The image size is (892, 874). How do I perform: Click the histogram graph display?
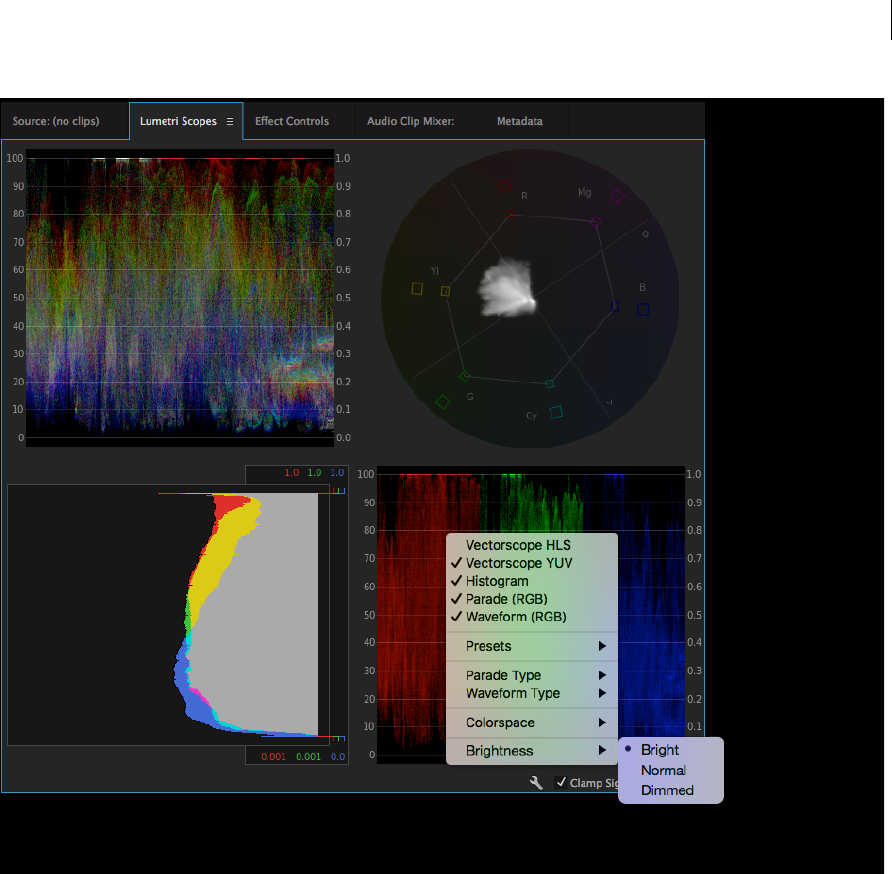click(x=168, y=615)
